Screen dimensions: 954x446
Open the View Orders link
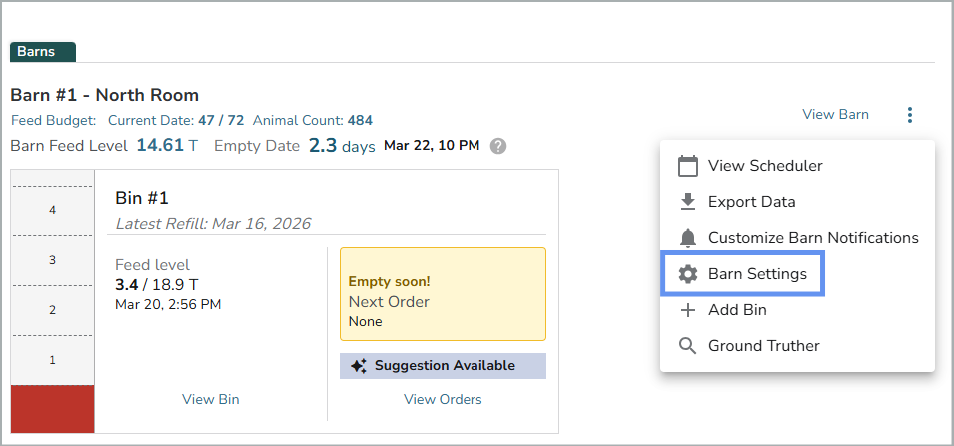tap(442, 400)
